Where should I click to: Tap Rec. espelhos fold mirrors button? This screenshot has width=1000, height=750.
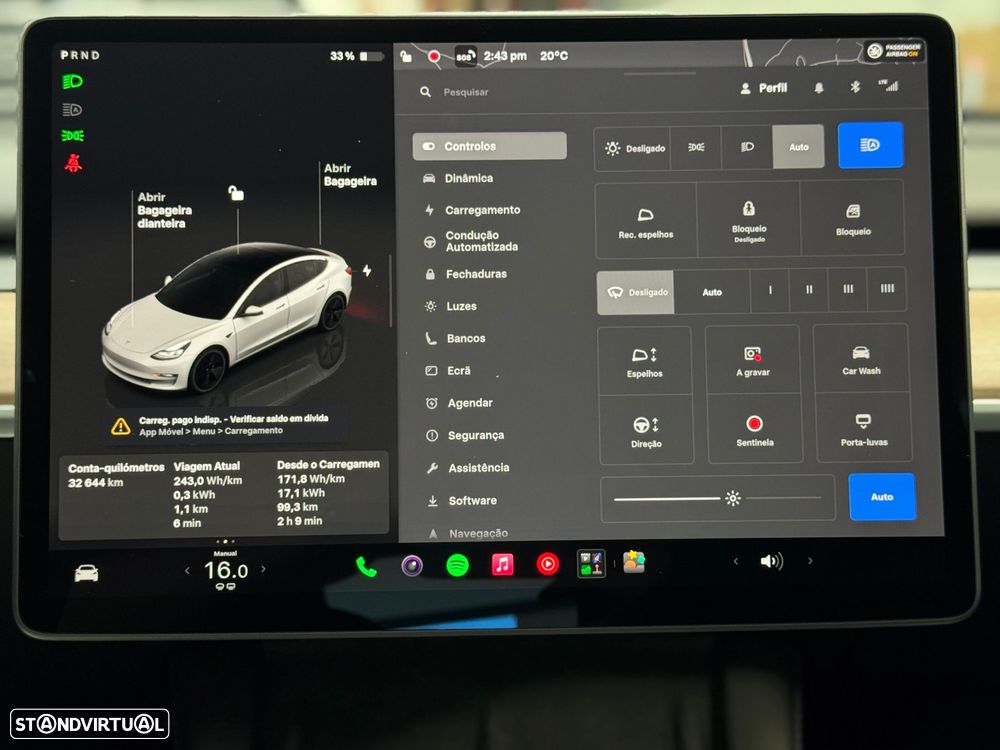(x=645, y=221)
